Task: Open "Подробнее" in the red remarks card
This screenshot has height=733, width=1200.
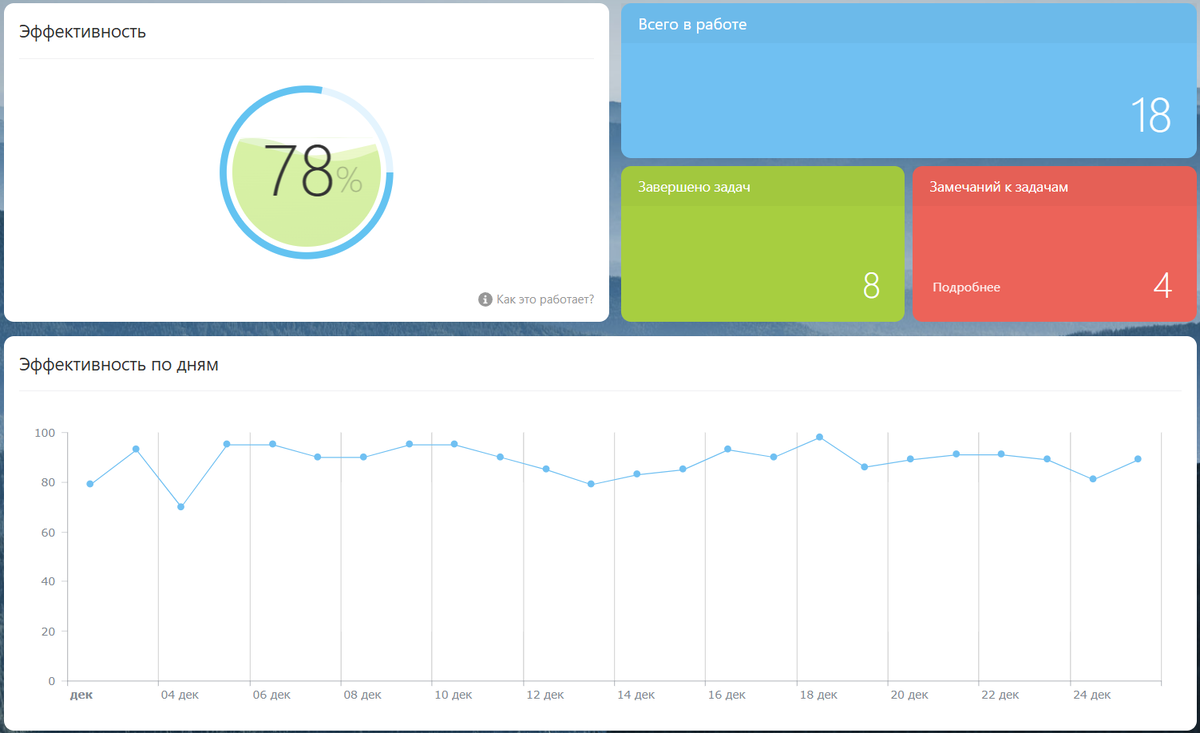Action: pyautogui.click(x=966, y=287)
